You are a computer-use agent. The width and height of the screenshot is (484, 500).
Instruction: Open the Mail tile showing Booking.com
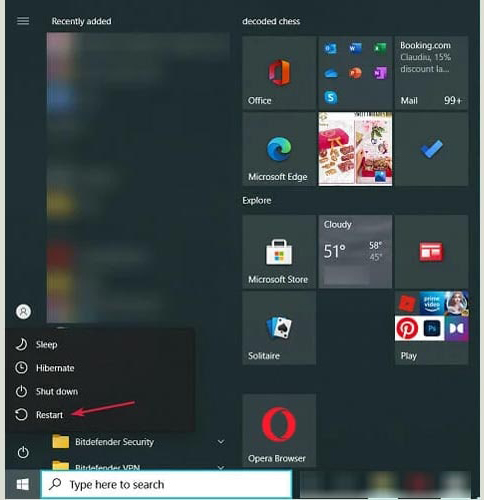431,73
